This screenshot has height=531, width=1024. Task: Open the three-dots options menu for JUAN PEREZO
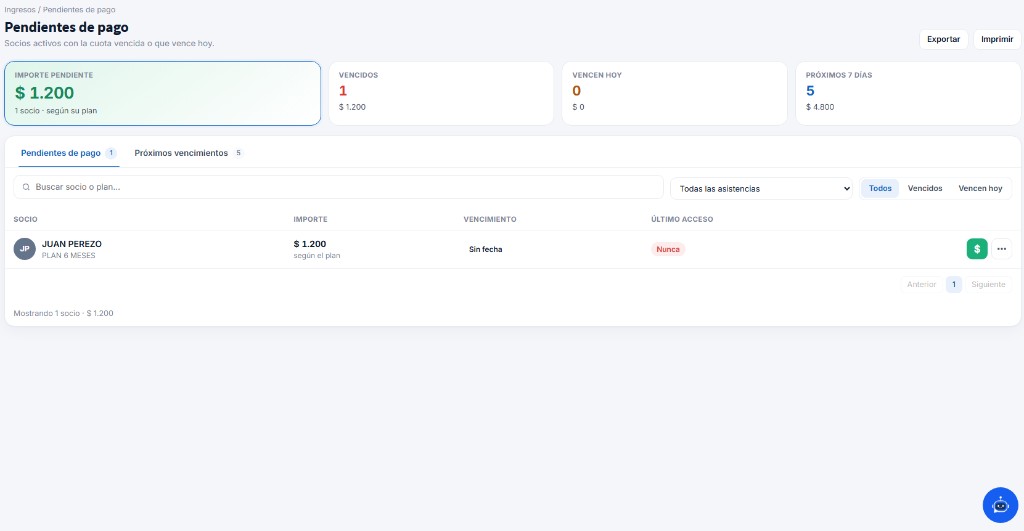tap(1001, 249)
